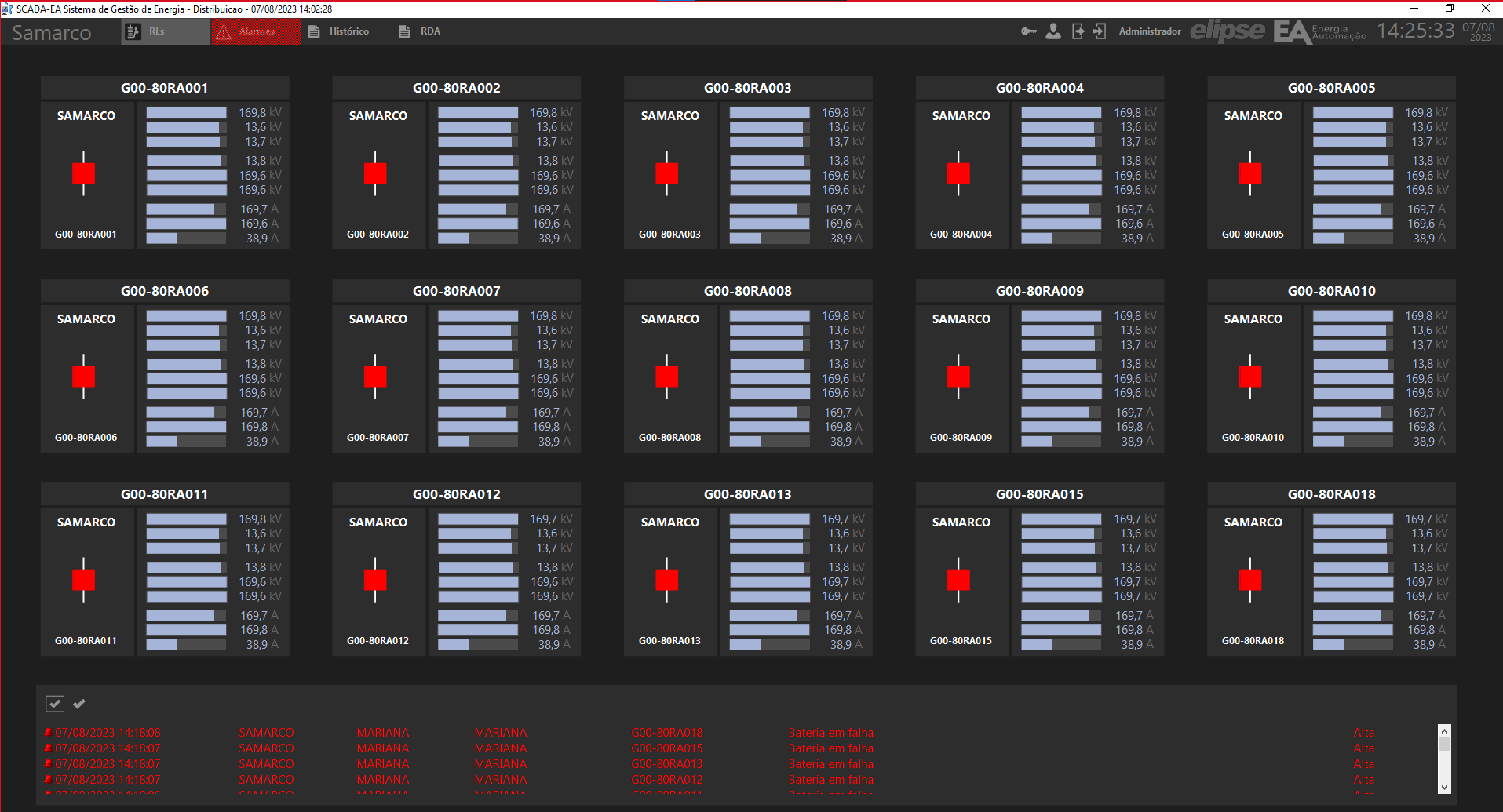Select the G00-80RA015 recloser switch symbol

[958, 580]
